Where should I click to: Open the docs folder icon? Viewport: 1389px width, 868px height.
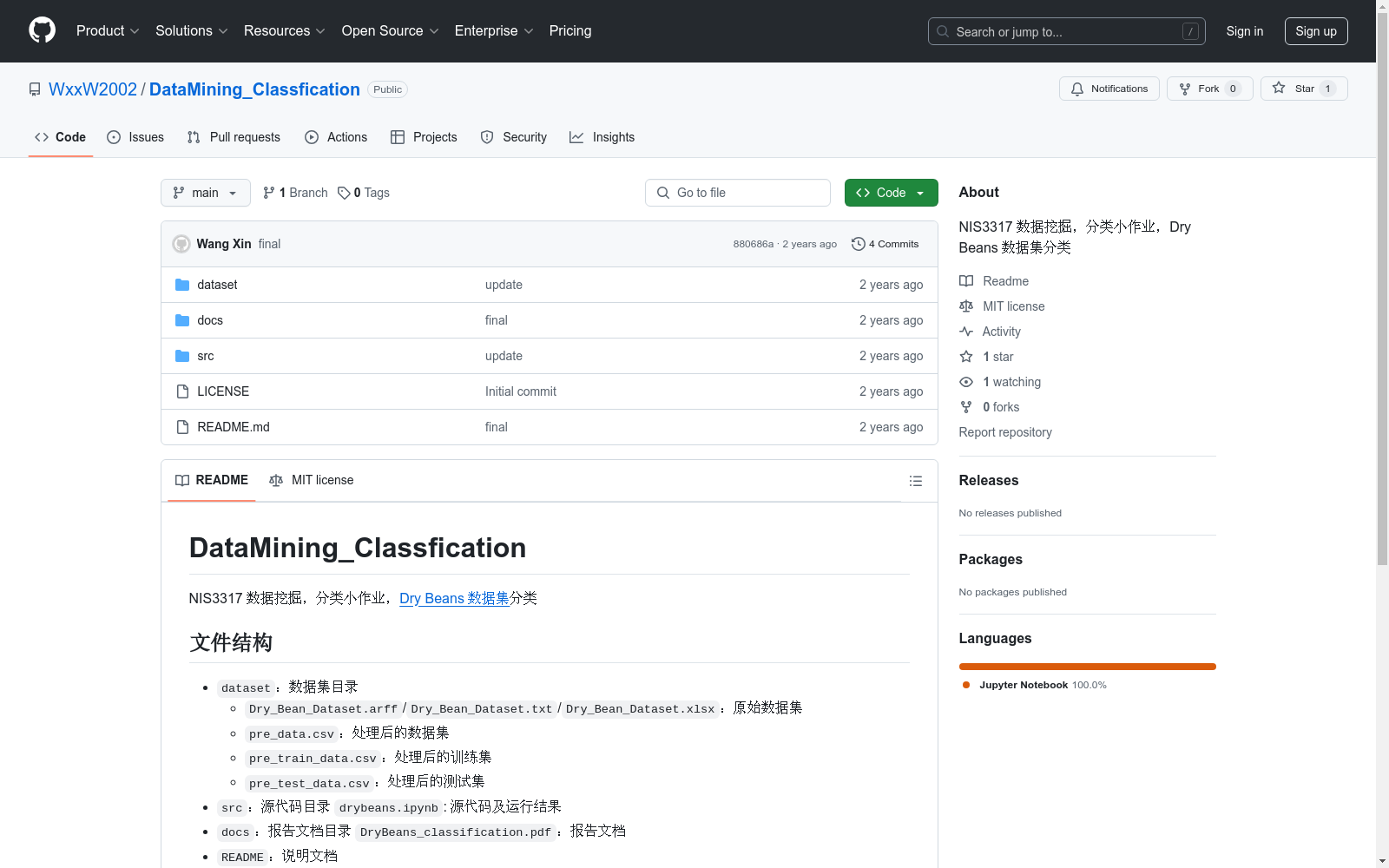(182, 320)
